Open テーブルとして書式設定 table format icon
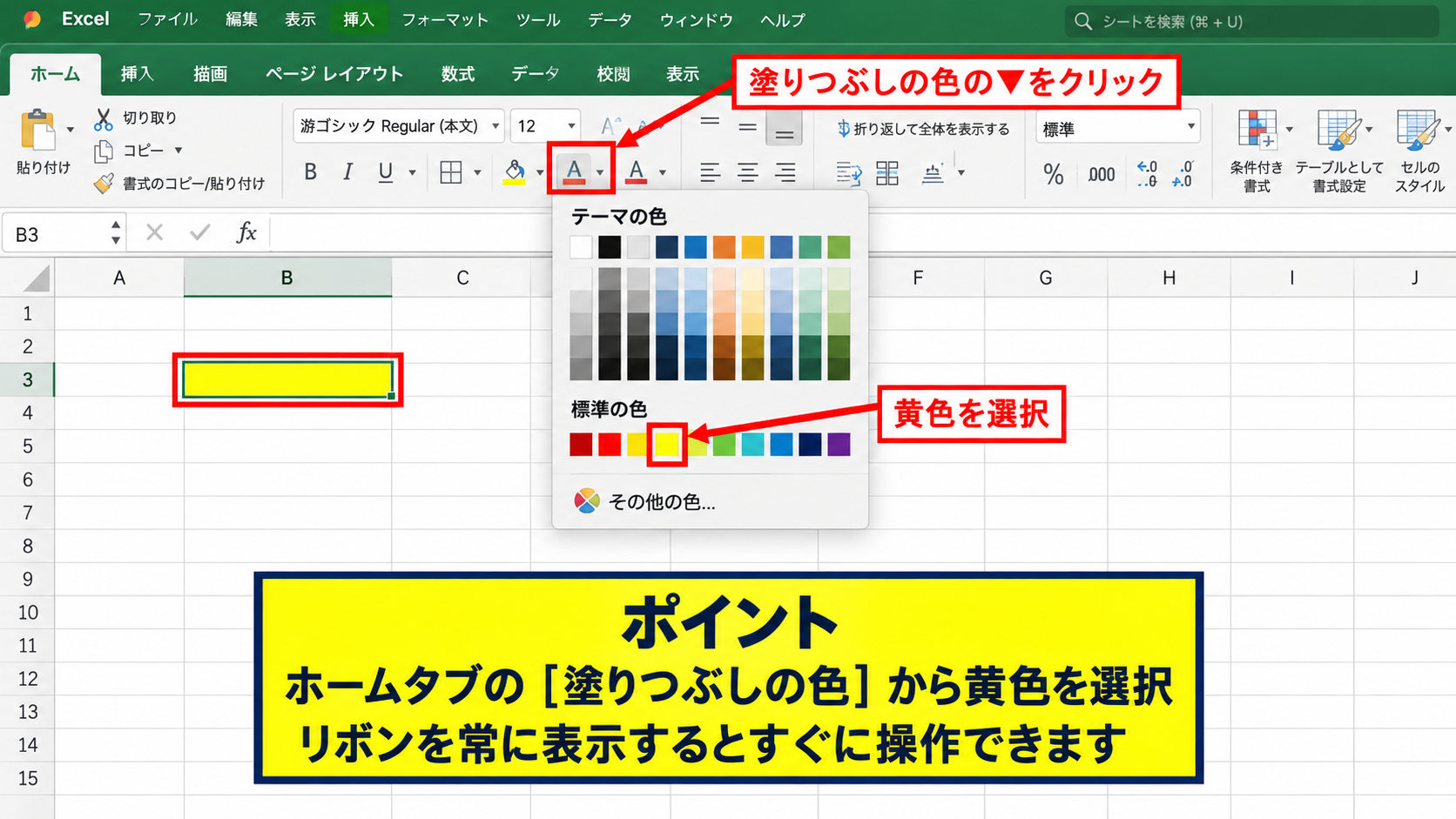 1338,131
